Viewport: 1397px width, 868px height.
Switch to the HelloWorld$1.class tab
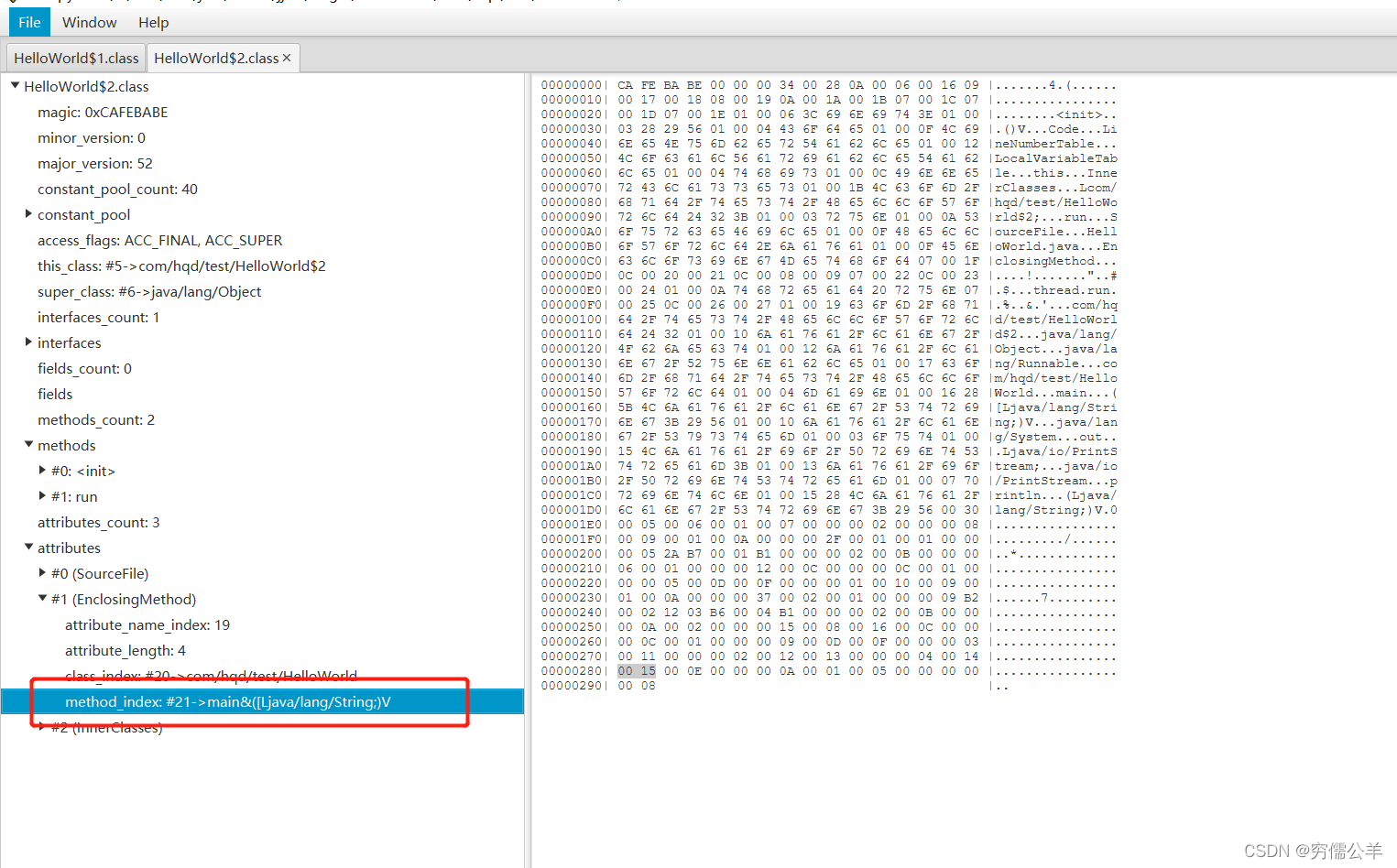click(76, 58)
